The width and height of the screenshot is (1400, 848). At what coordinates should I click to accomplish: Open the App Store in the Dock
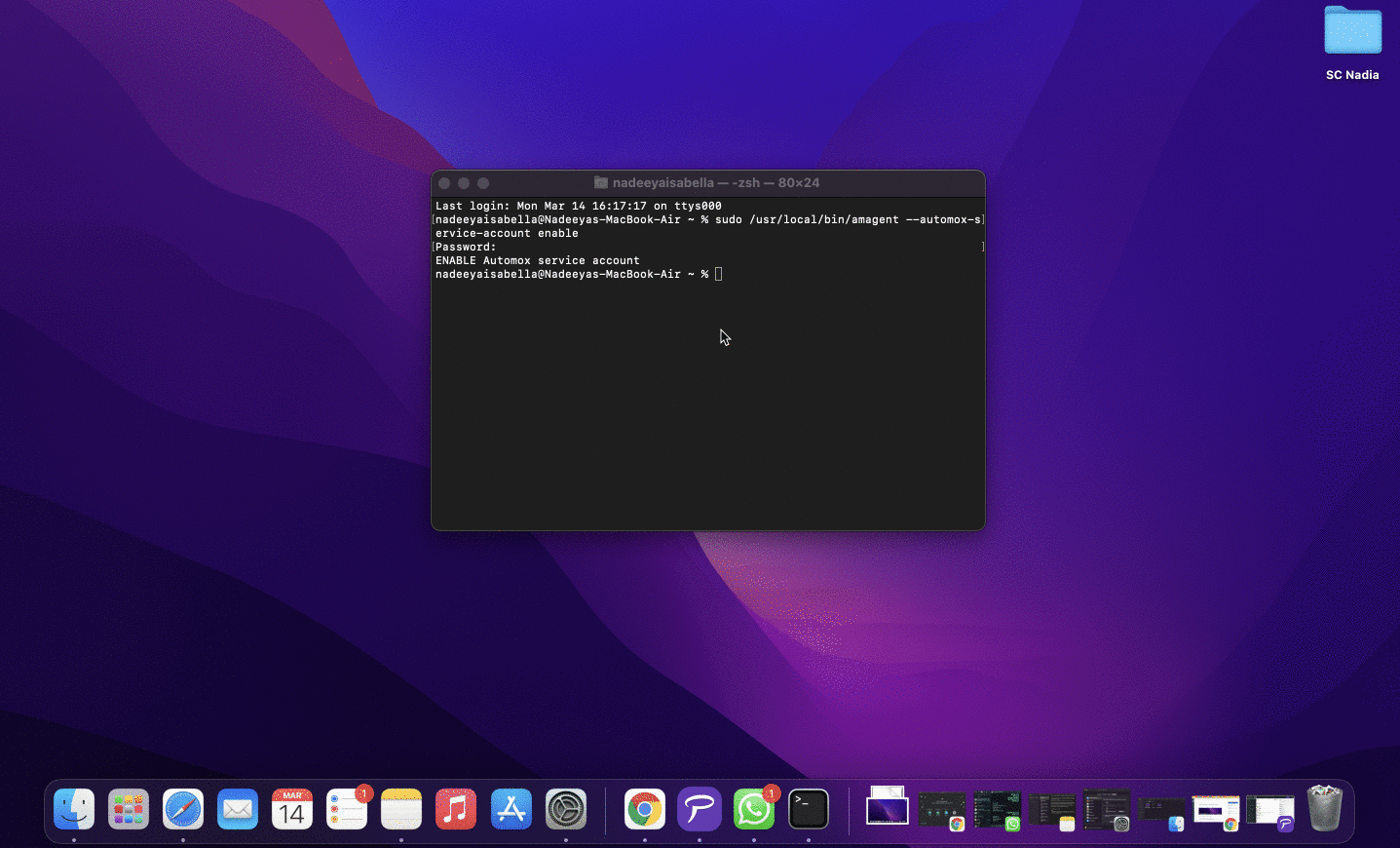511,809
